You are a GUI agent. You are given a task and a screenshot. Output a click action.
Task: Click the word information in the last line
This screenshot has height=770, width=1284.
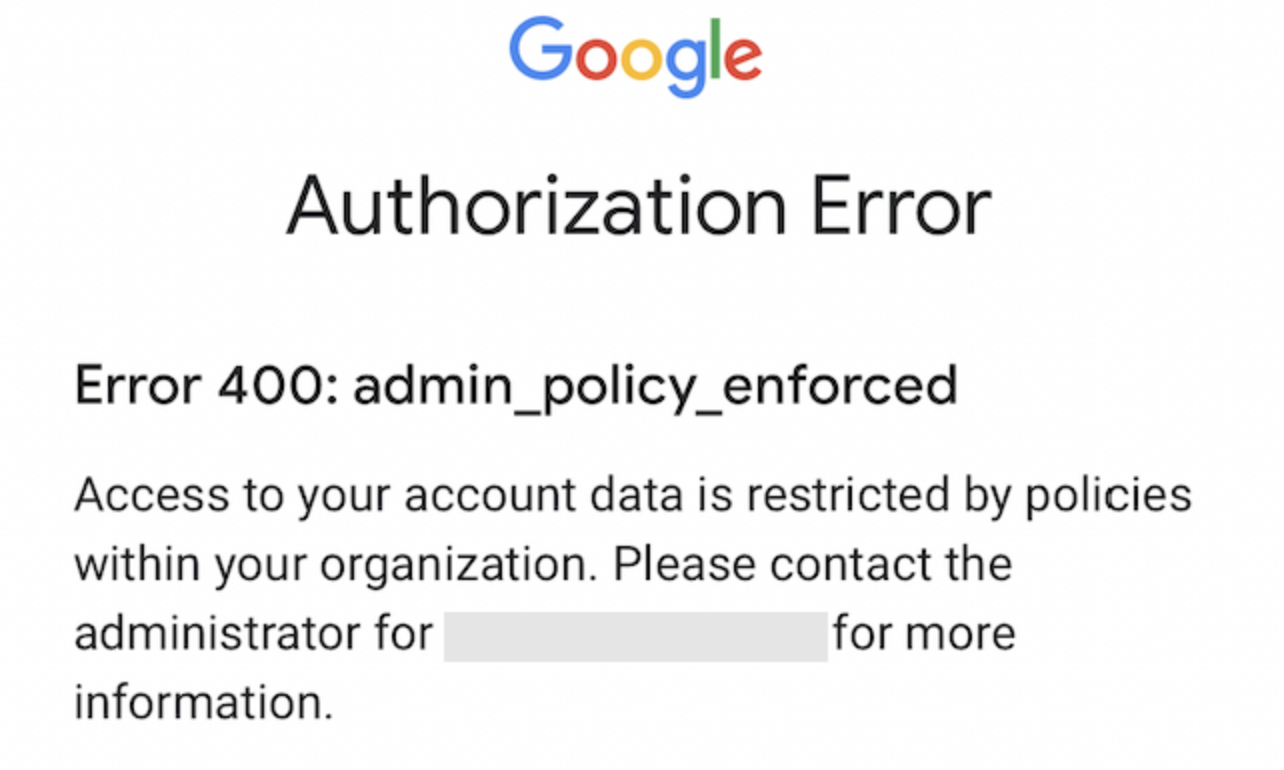click(203, 703)
